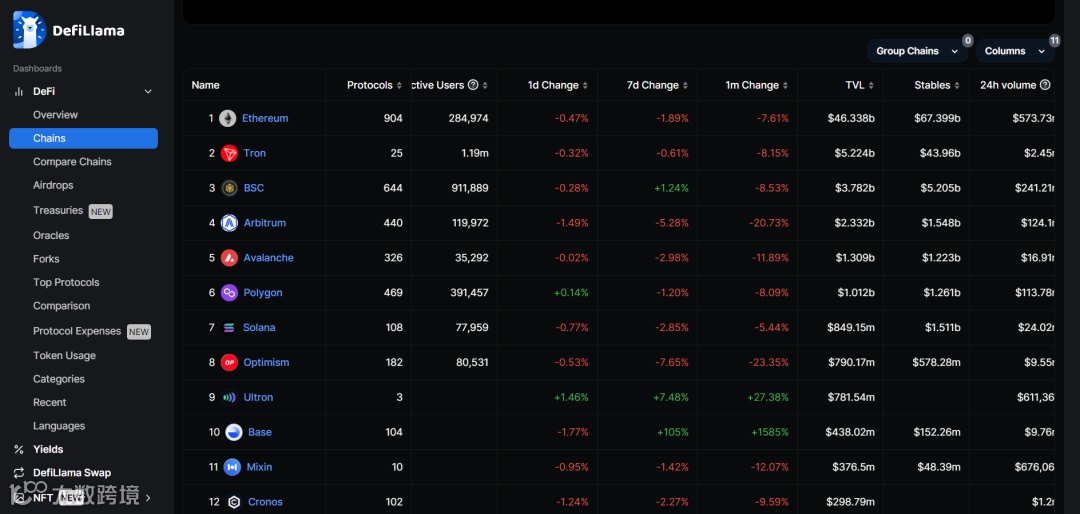
Task: Open the Avalanche chain link
Action: pos(269,258)
